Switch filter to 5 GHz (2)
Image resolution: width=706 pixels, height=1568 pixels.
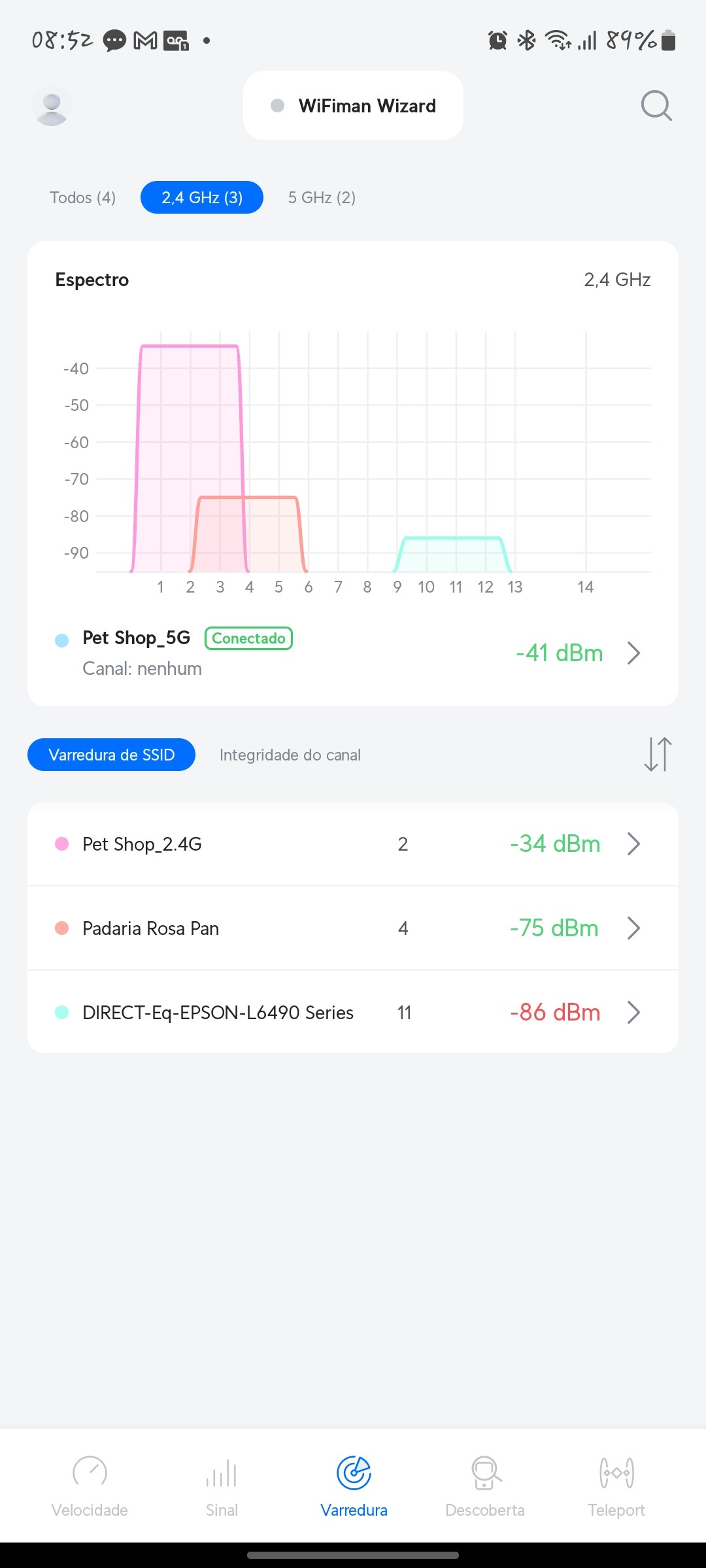(322, 197)
